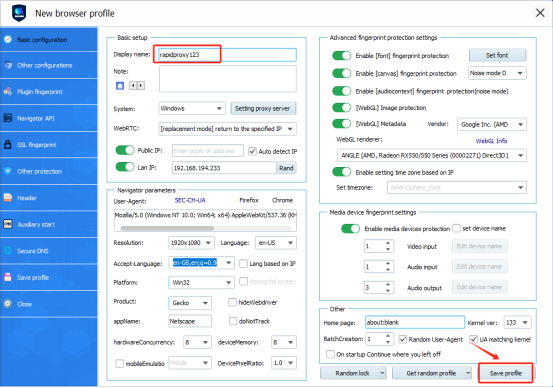Click the Header sidebar icon
The width and height of the screenshot is (553, 388).
coord(8,198)
